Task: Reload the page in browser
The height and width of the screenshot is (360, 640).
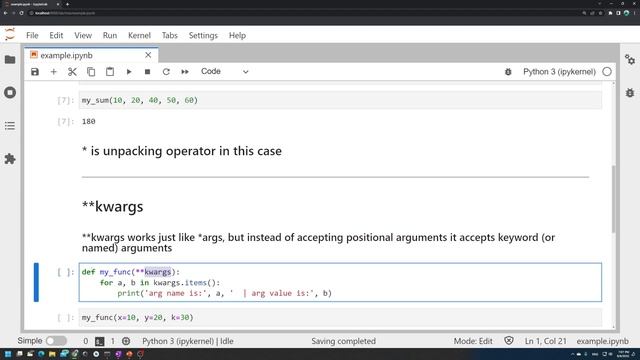Action: coord(21,13)
